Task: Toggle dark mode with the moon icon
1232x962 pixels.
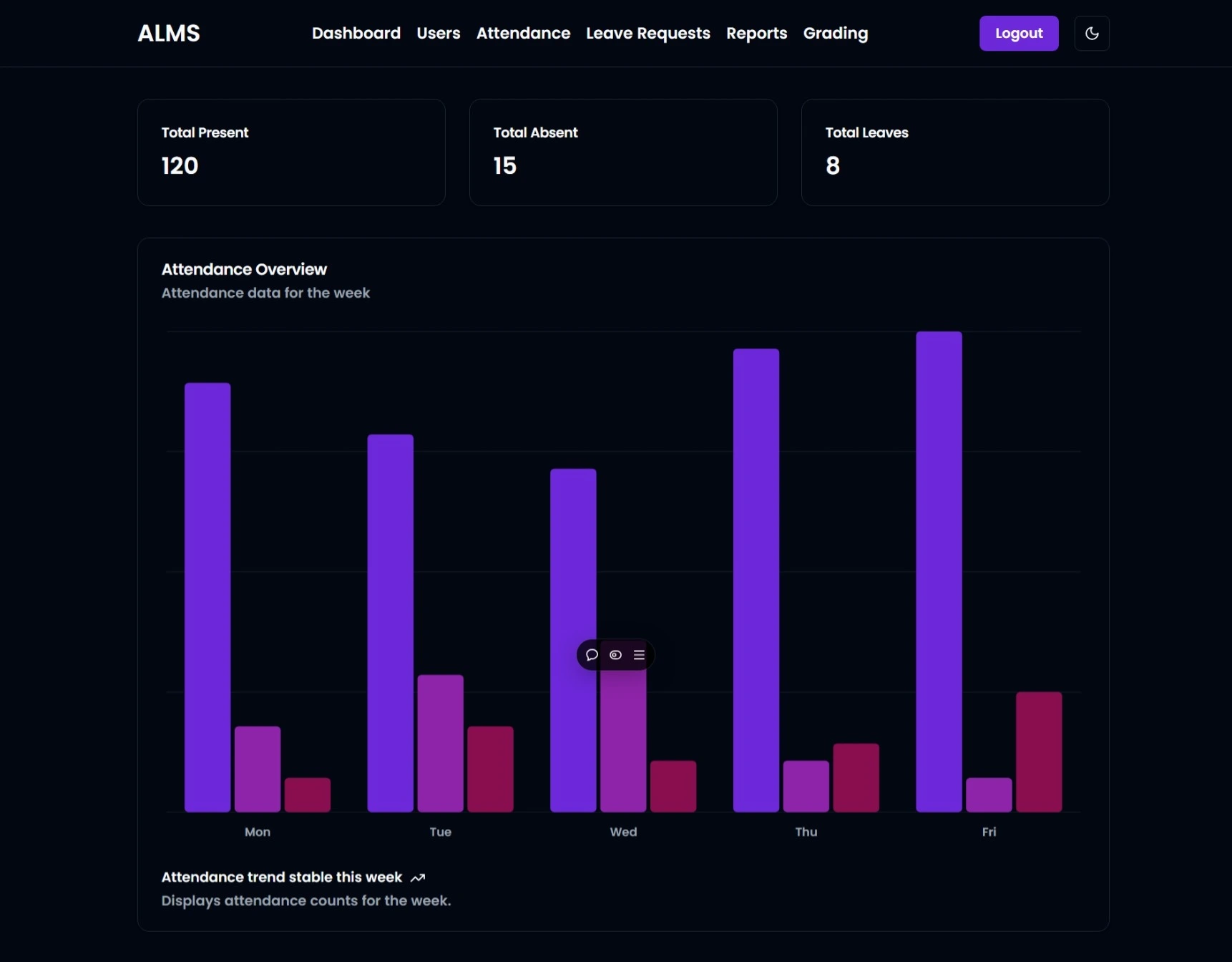Action: coord(1091,34)
